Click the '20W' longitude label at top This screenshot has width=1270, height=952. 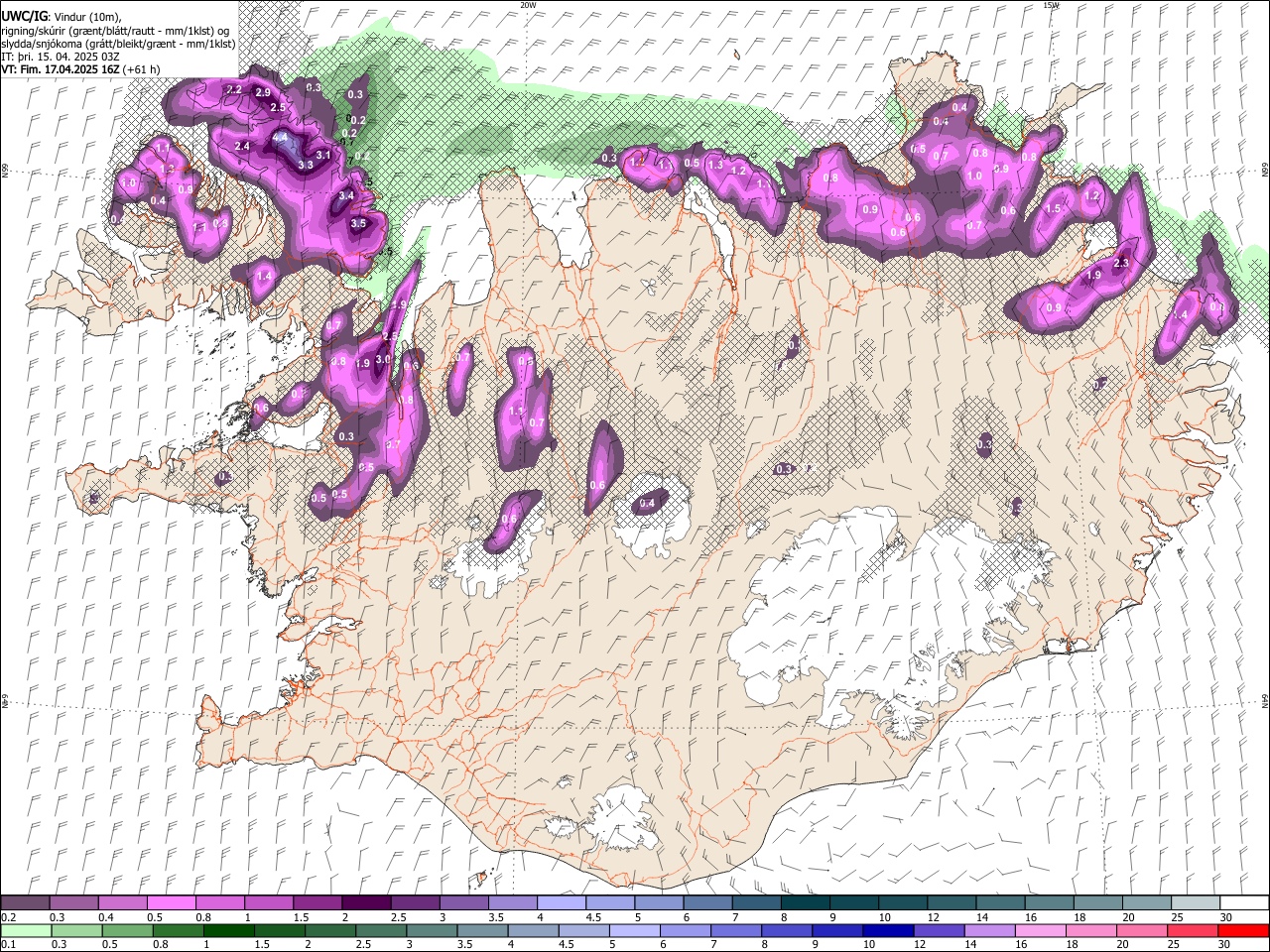[x=528, y=4]
